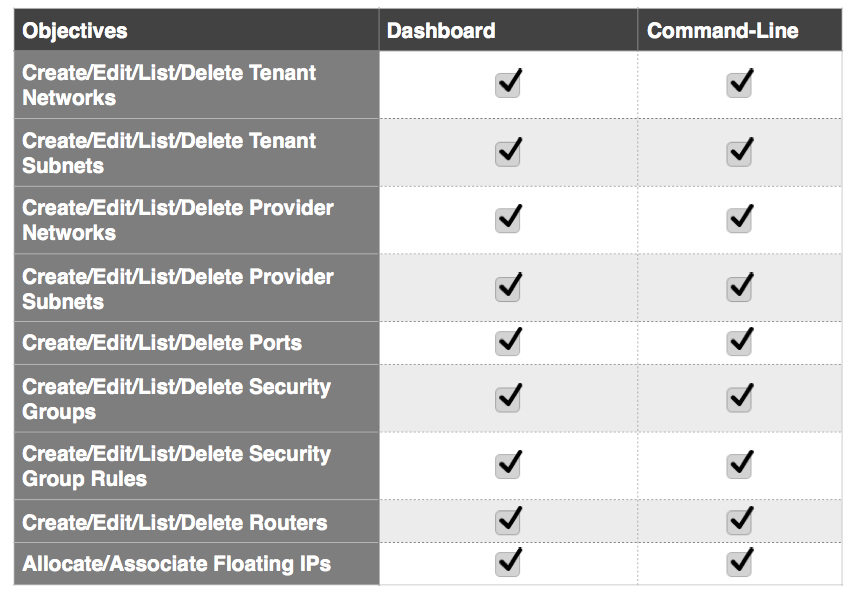
Task: Toggle Command-Line checkbox for Tenant Networks
Action: pos(739,84)
